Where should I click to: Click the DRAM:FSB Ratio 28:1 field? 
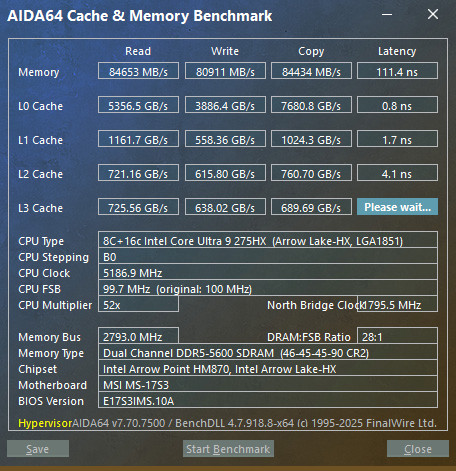pyautogui.click(x=397, y=336)
